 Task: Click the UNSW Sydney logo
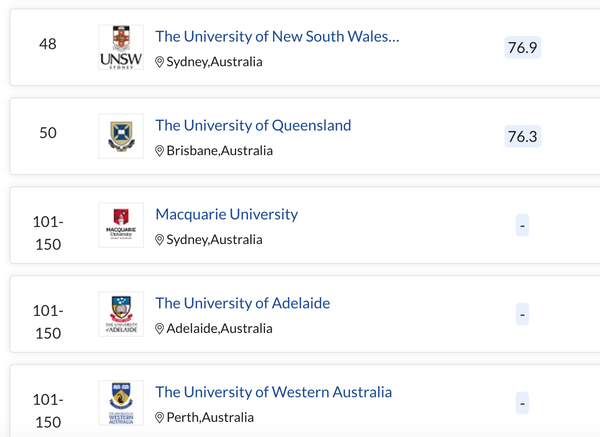[x=121, y=47]
